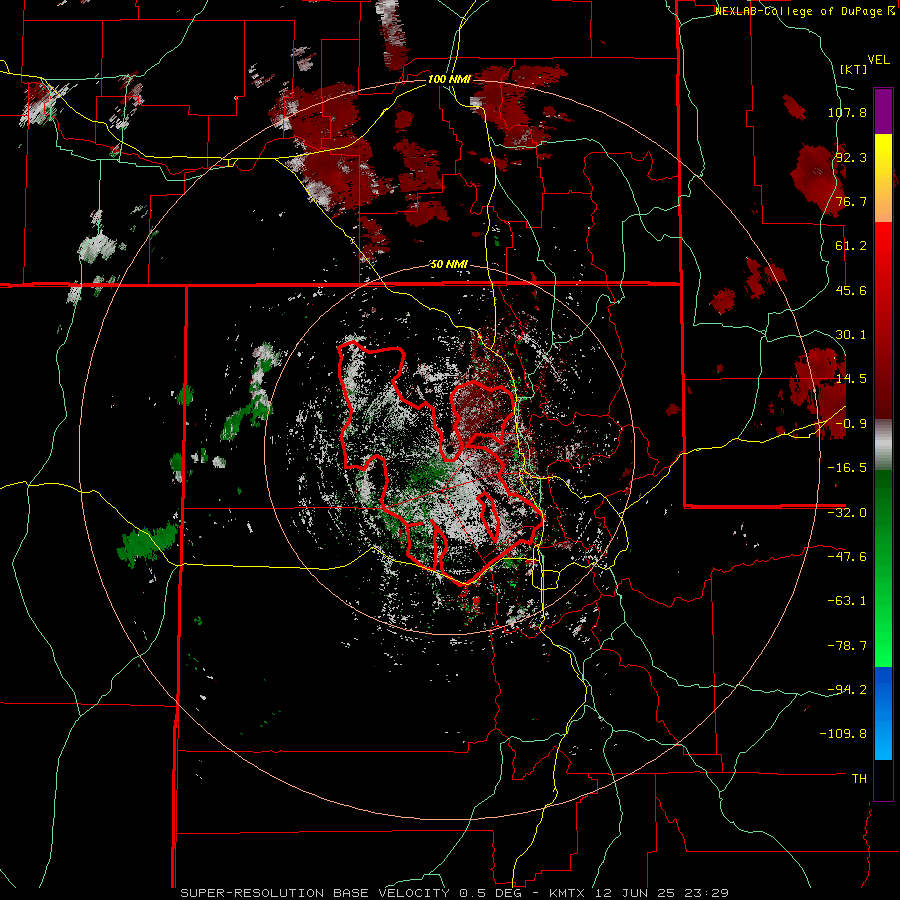Click the 76.7 scale value
Viewport: 900px width, 900px height.
click(x=851, y=201)
